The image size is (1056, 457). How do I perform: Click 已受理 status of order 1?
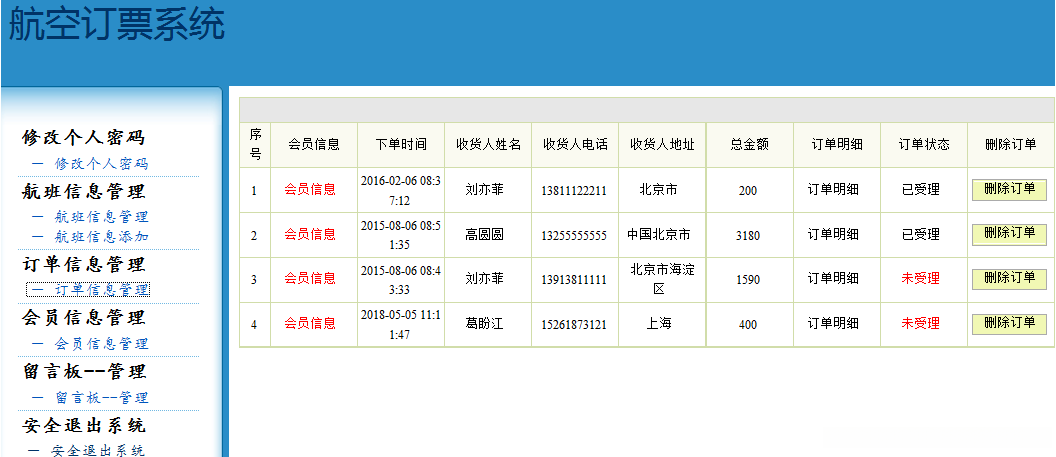921,190
